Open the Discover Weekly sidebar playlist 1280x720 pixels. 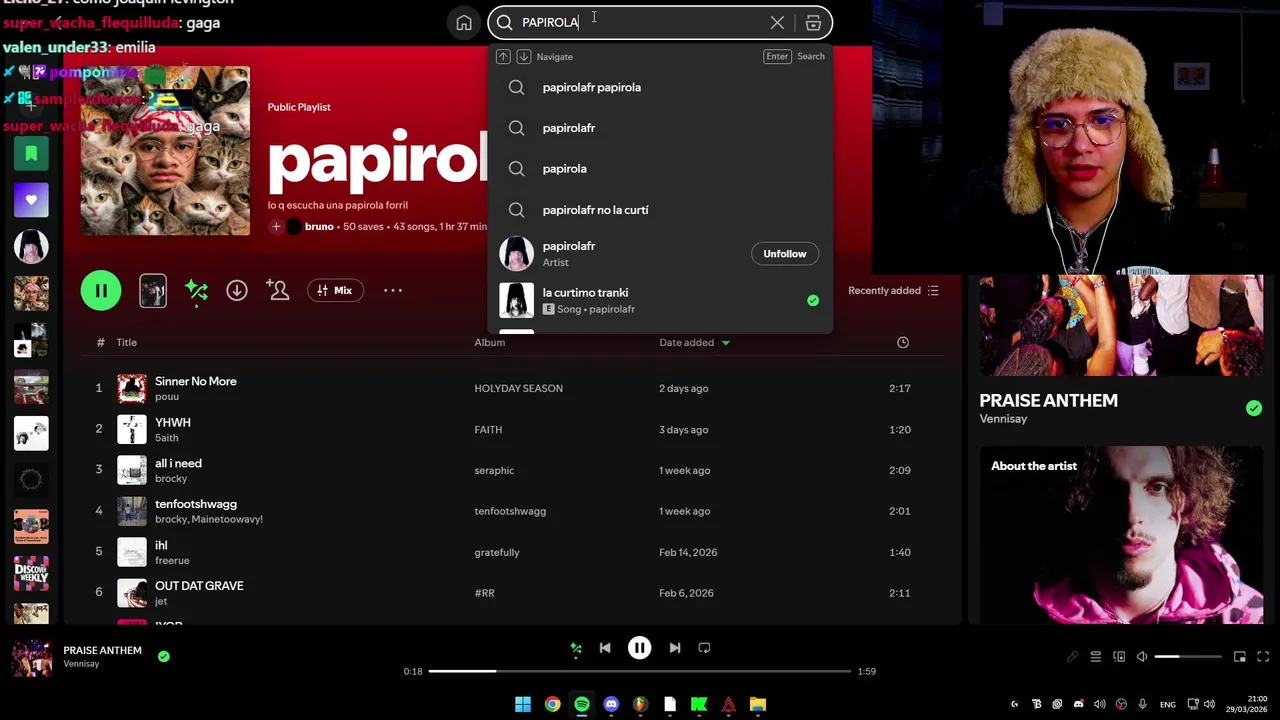31,573
